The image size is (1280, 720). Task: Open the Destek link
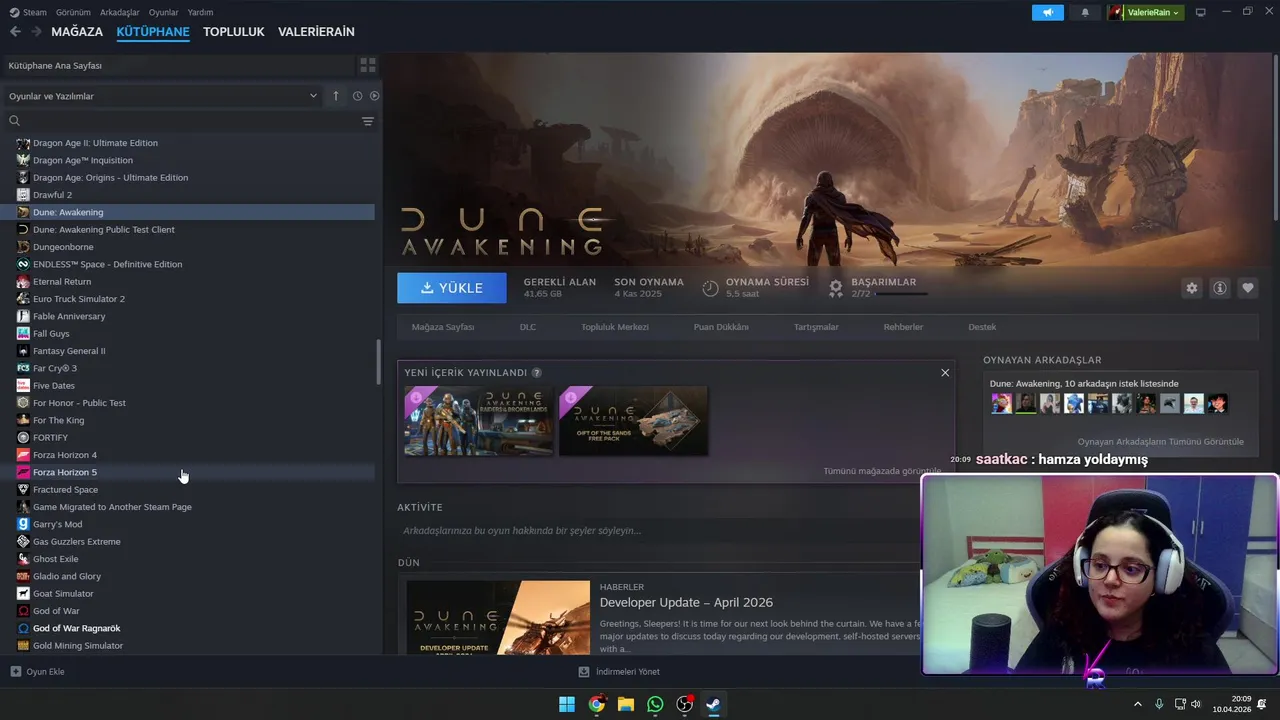pos(982,327)
